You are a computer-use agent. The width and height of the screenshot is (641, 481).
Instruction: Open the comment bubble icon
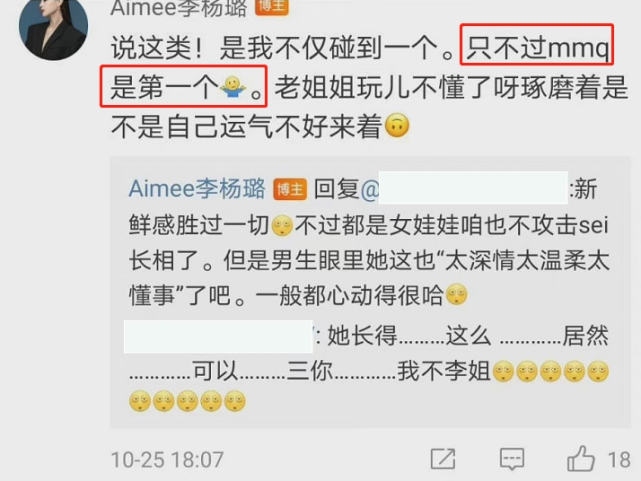tap(512, 459)
